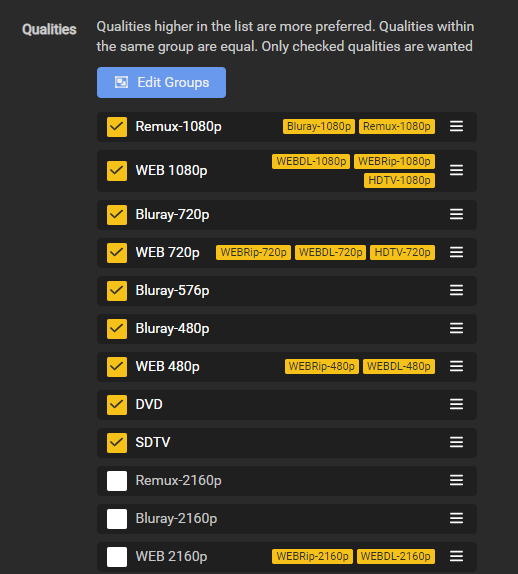
Task: Click the HDTV-1080p quality tag
Action: (x=399, y=180)
